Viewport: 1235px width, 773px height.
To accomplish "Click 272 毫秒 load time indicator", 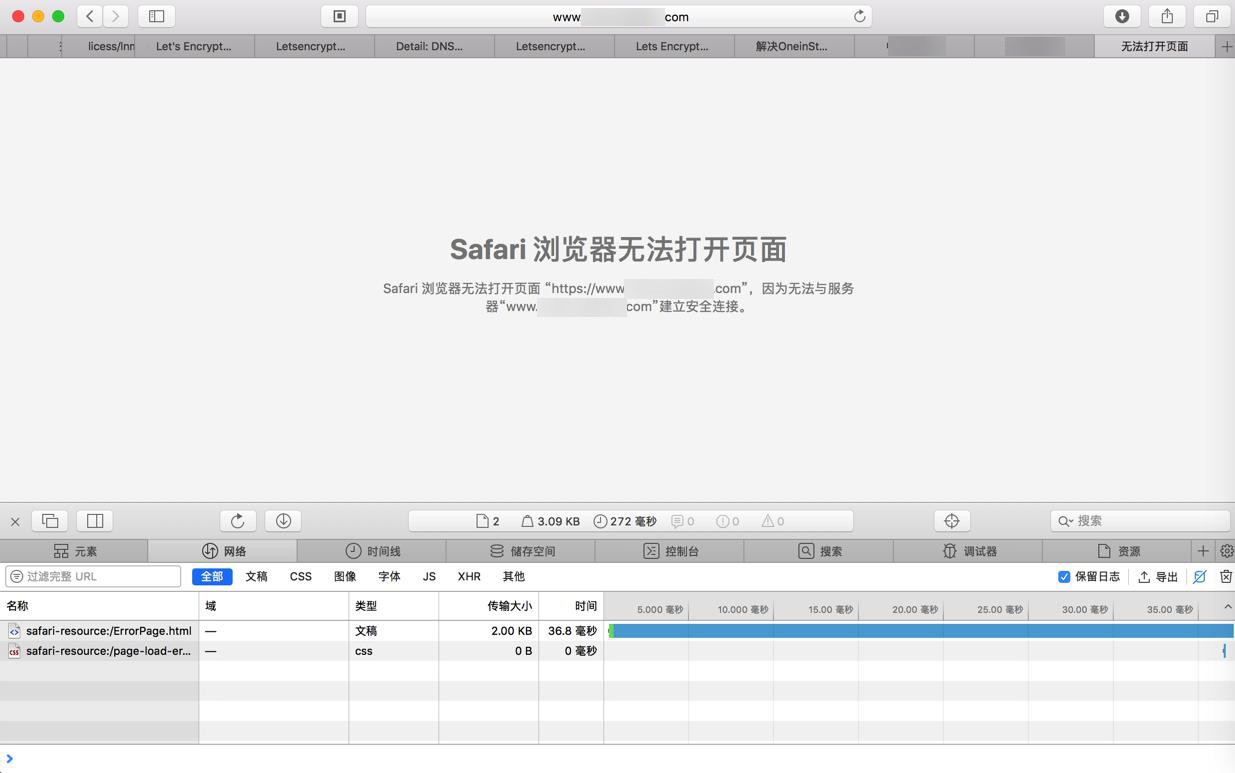I will tap(625, 521).
